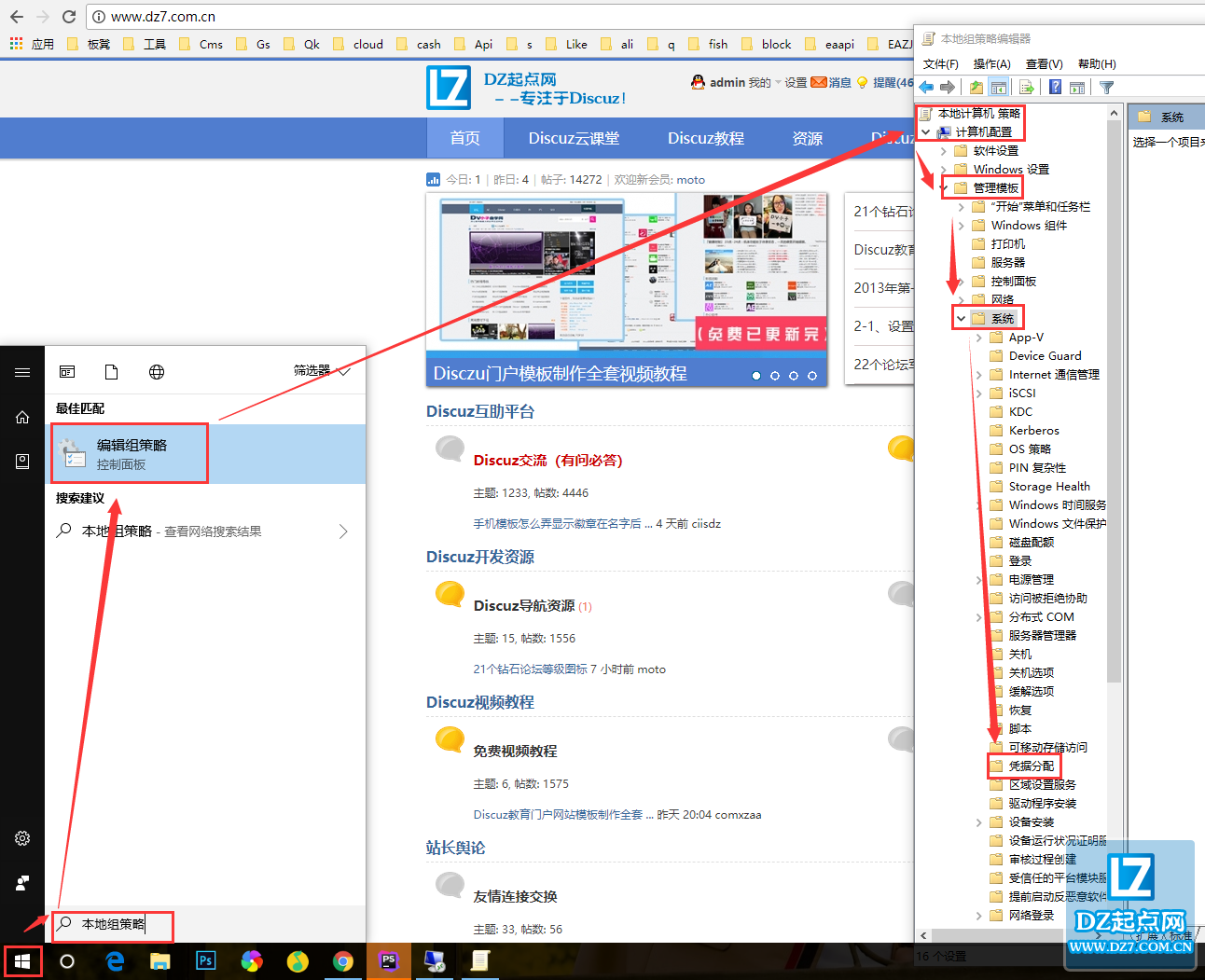Select the 凭据分配 folder in the tree
Screen dimensions: 1205x980
pos(1031,766)
